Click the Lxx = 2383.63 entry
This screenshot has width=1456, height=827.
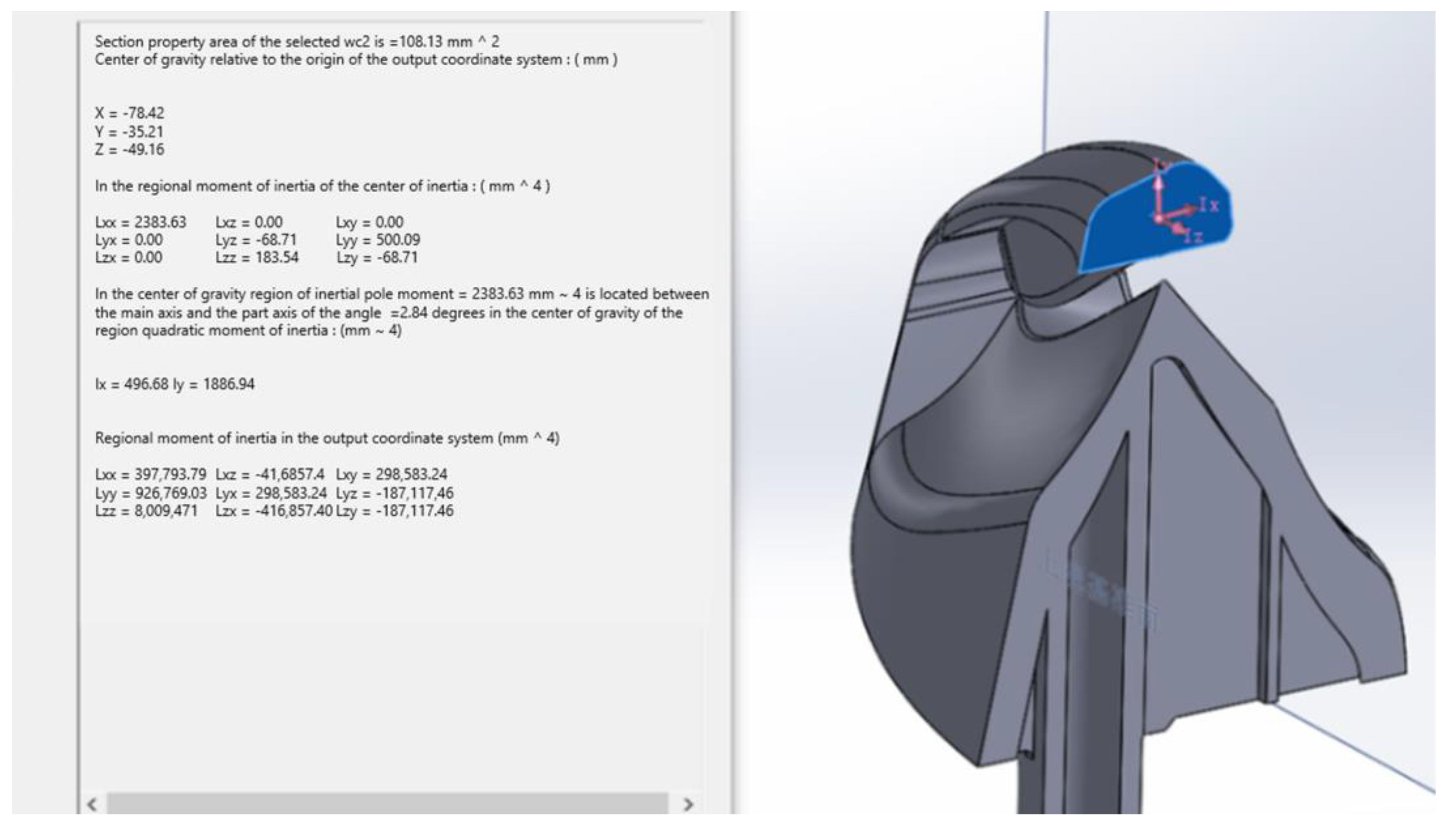tap(140, 222)
